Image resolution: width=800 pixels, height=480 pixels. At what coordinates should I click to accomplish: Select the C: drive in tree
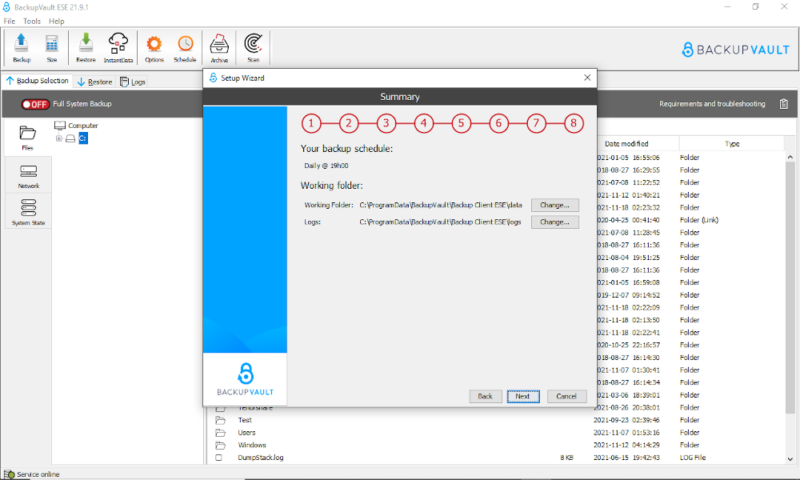tap(83, 138)
